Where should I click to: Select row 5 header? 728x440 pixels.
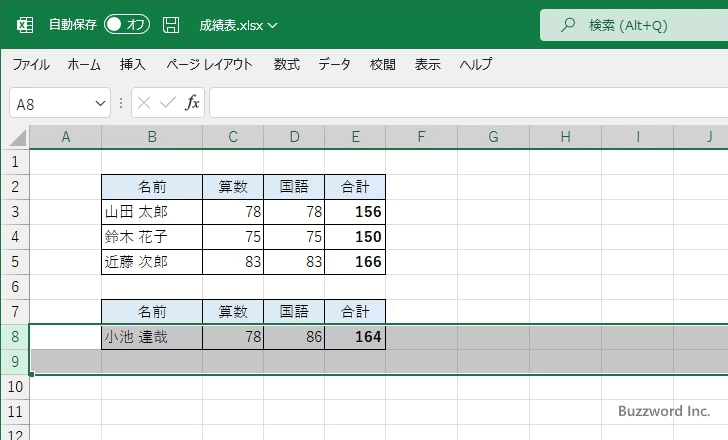[15, 262]
